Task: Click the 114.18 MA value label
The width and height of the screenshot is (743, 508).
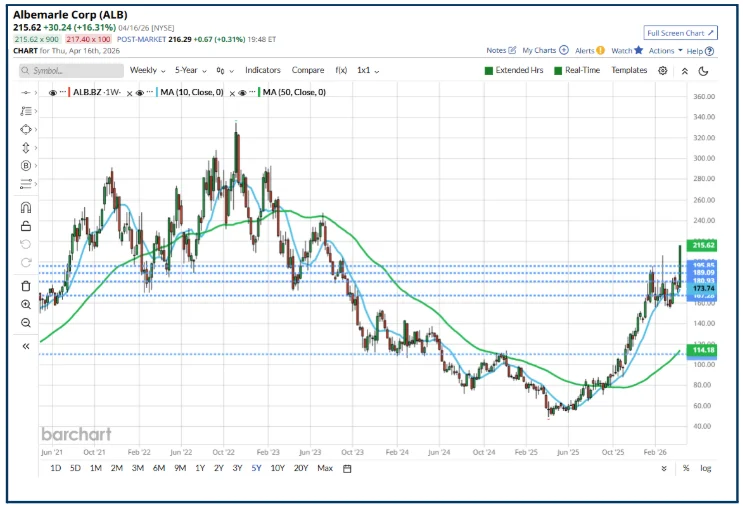Action: pyautogui.click(x=703, y=350)
